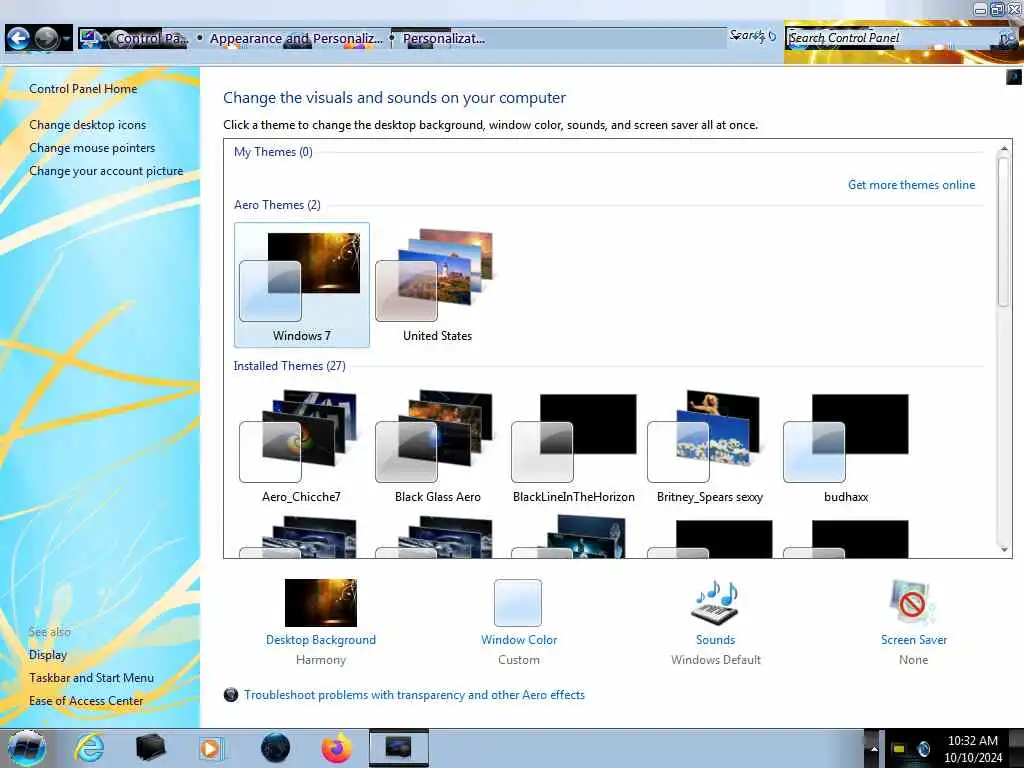Launch Firefox from taskbar
1024x768 pixels.
tap(336, 748)
